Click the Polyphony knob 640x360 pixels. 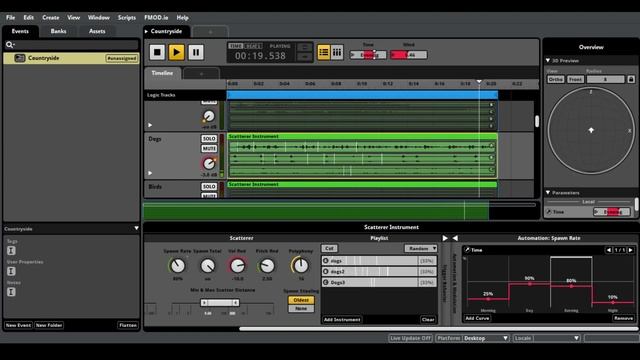click(x=301, y=266)
